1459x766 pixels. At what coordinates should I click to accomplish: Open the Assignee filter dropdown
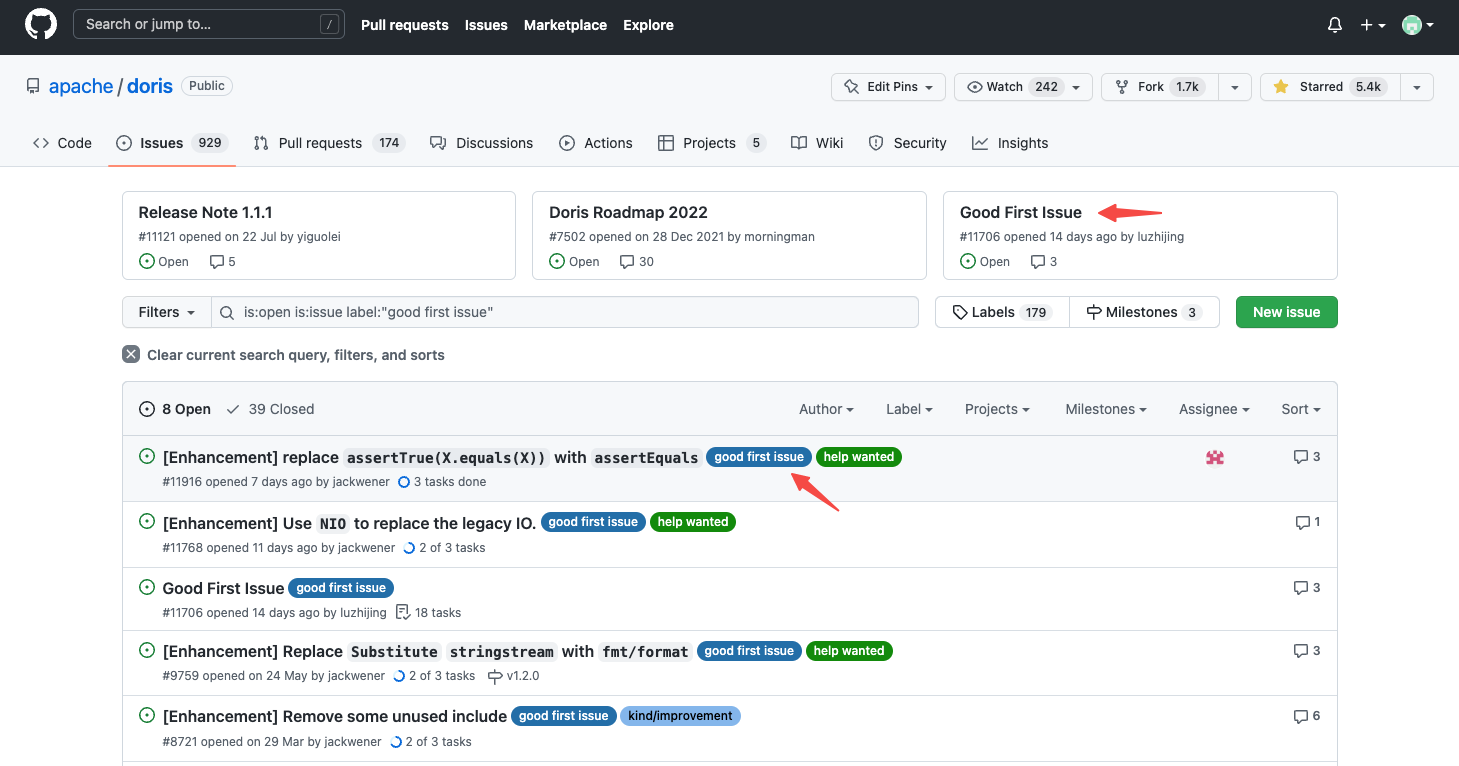(x=1214, y=409)
